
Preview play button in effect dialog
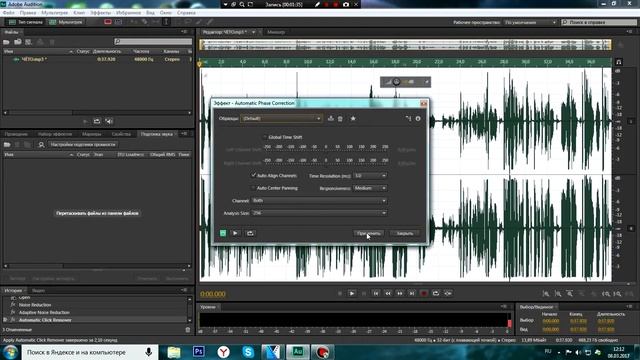235,233
